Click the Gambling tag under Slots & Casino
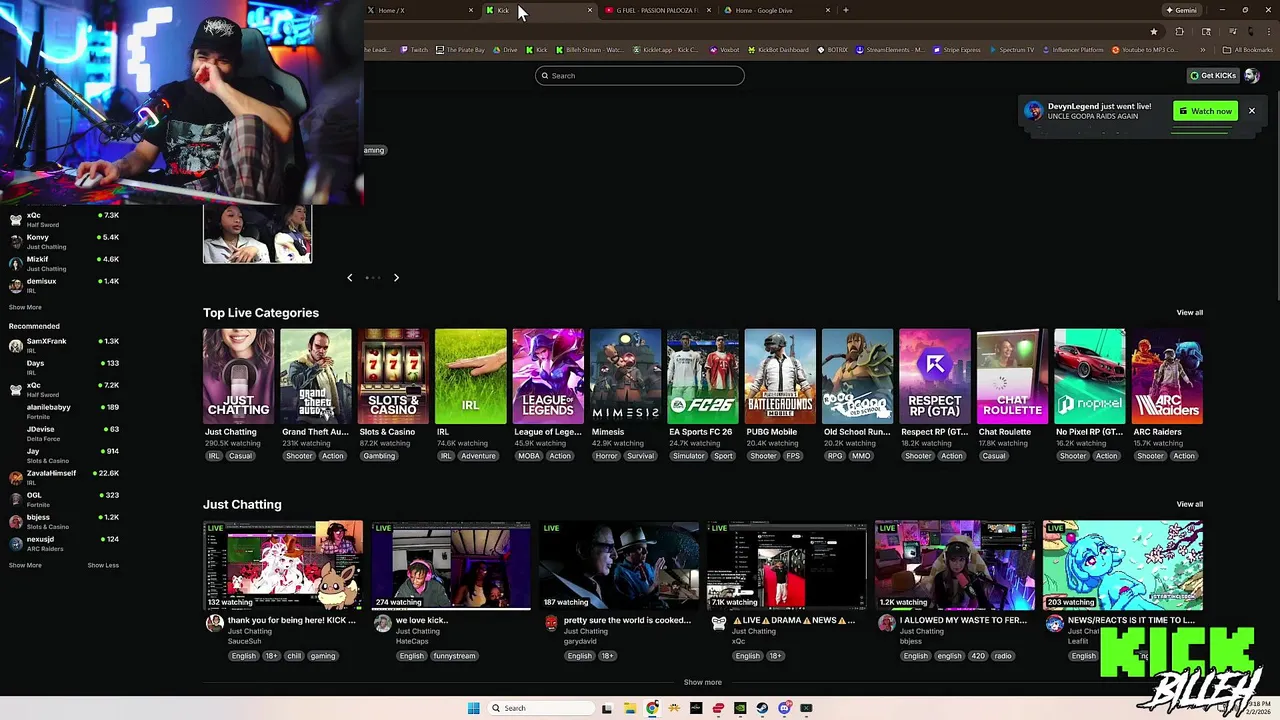1280x720 pixels. click(x=379, y=456)
